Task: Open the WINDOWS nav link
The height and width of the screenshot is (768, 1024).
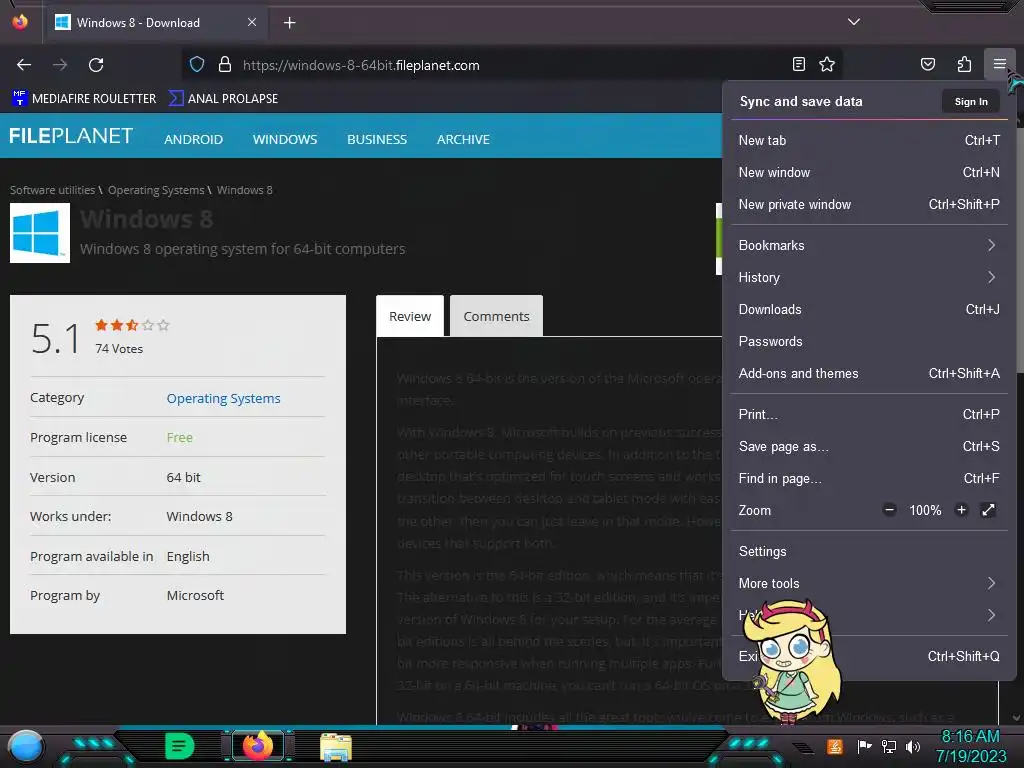Action: click(x=285, y=139)
